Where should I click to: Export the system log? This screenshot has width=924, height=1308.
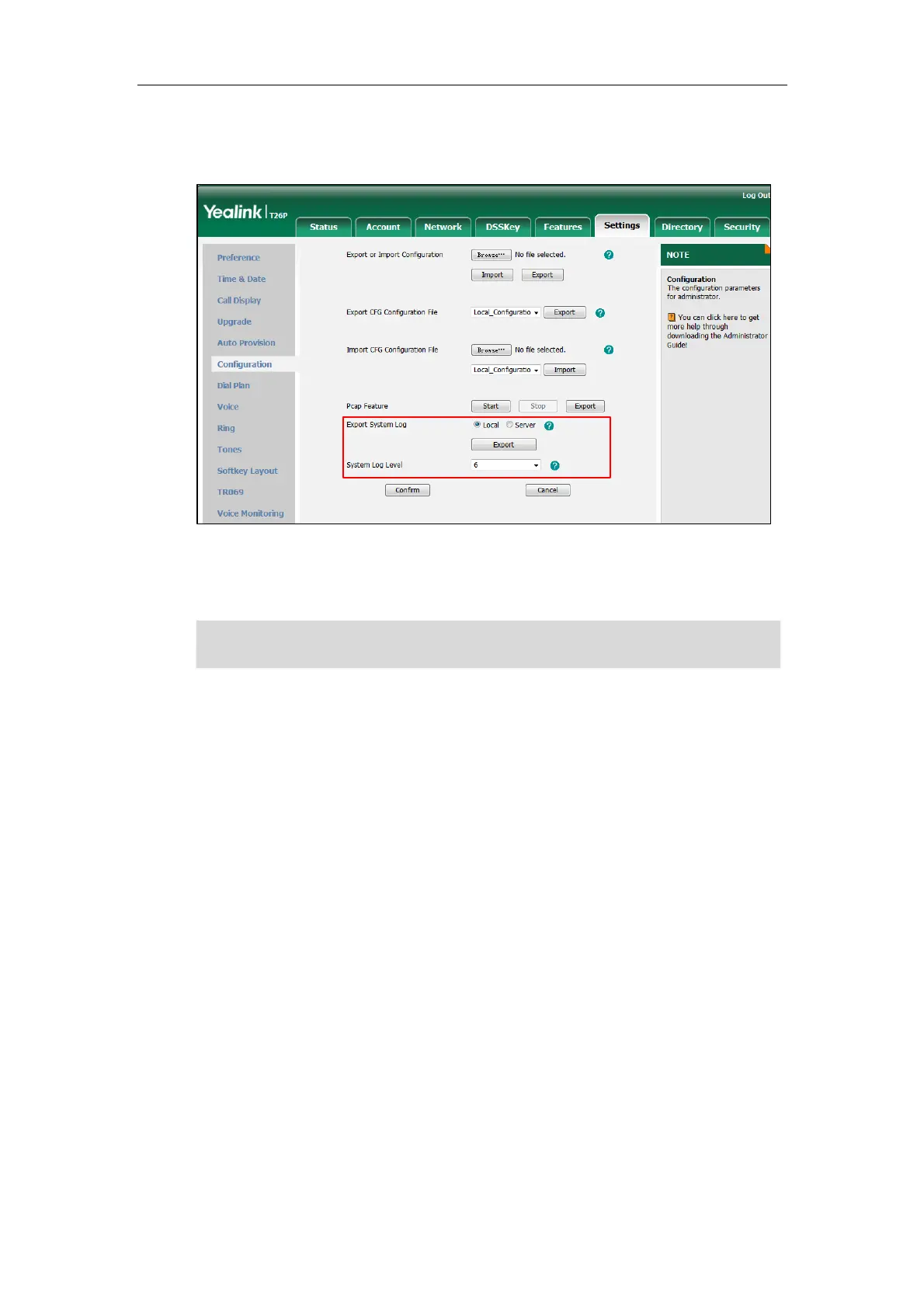tap(504, 445)
